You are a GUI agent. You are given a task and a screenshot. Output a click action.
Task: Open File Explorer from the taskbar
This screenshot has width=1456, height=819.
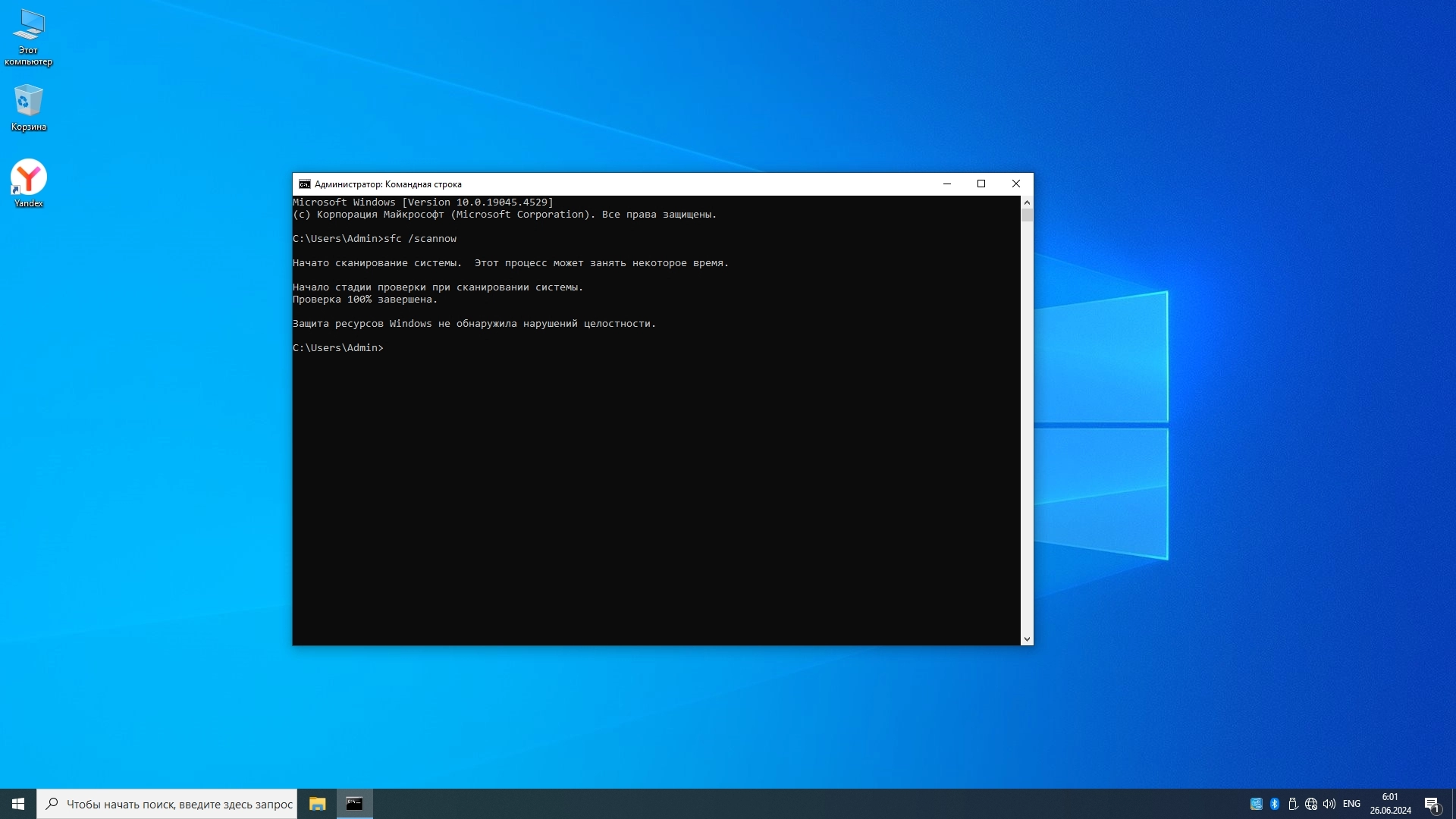[317, 804]
